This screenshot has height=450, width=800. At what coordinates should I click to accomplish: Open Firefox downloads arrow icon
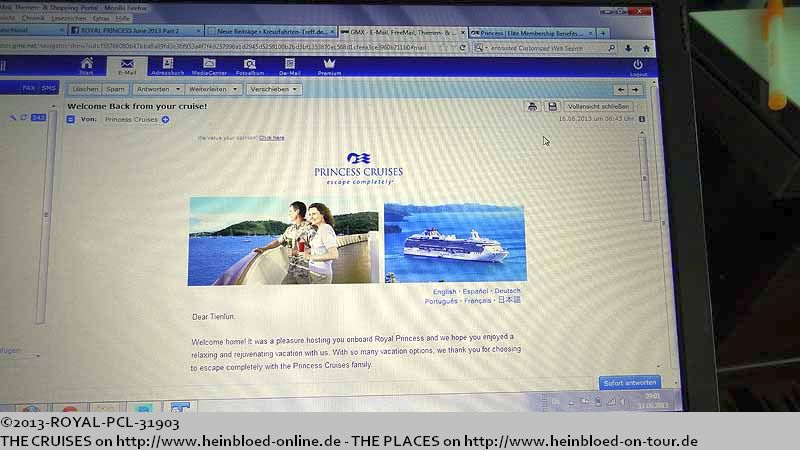[x=628, y=48]
